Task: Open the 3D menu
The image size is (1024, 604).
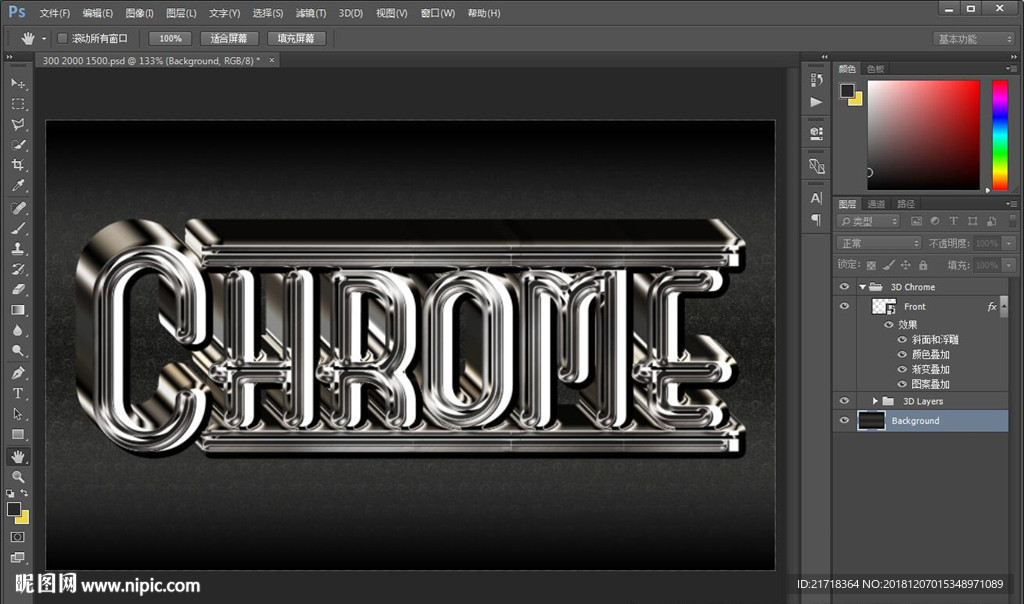Action: click(351, 13)
